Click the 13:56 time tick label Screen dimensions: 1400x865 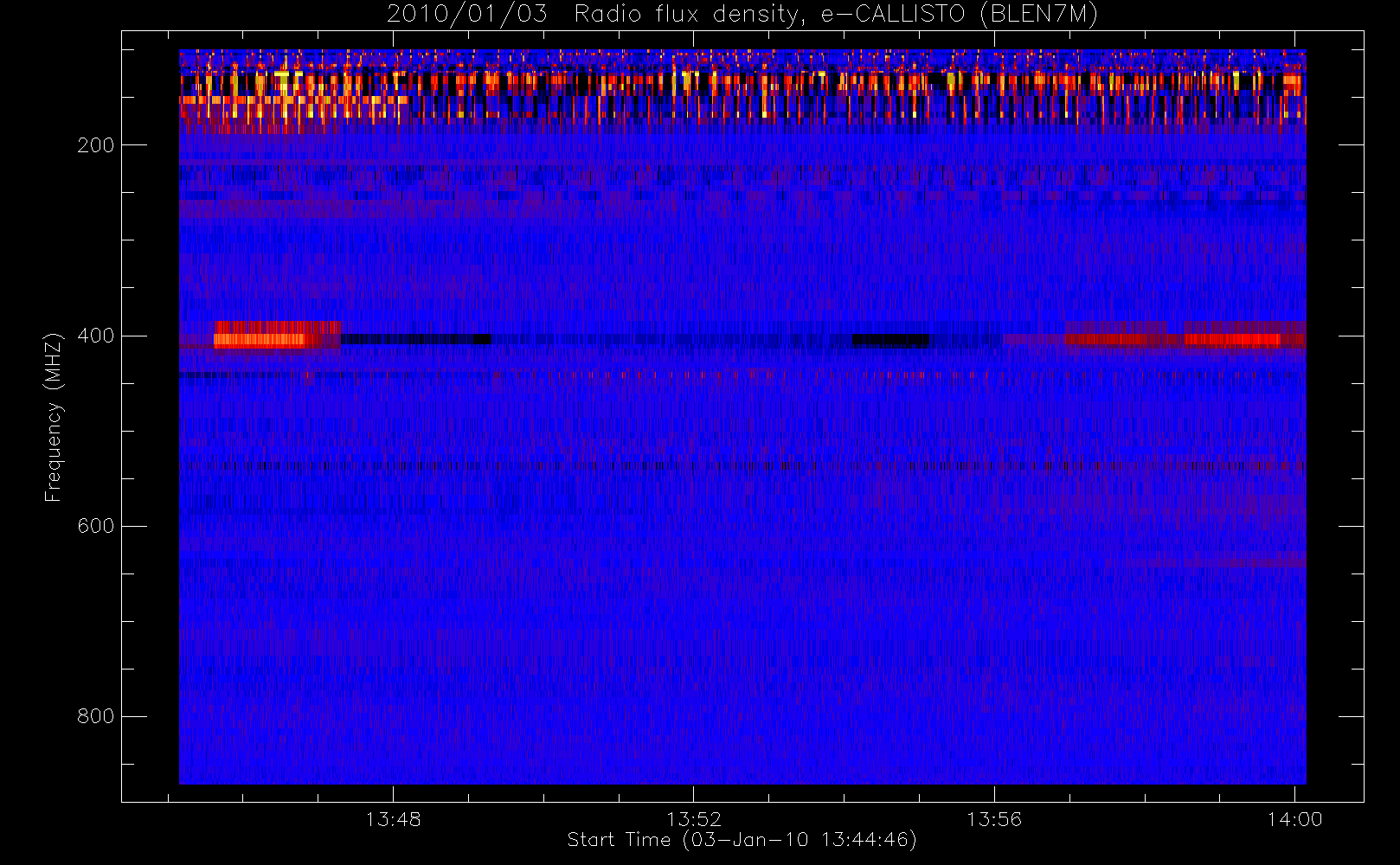point(994,819)
